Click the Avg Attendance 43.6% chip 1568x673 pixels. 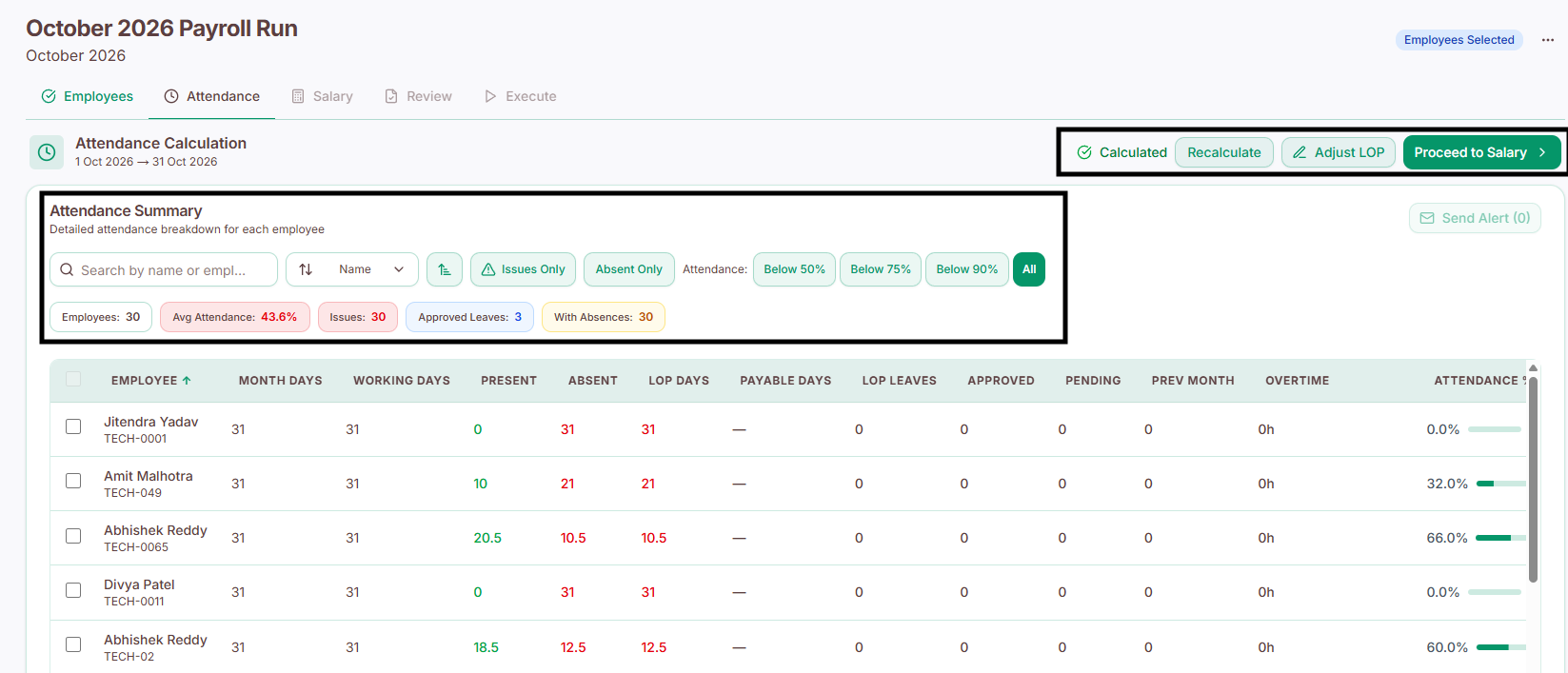[235, 317]
